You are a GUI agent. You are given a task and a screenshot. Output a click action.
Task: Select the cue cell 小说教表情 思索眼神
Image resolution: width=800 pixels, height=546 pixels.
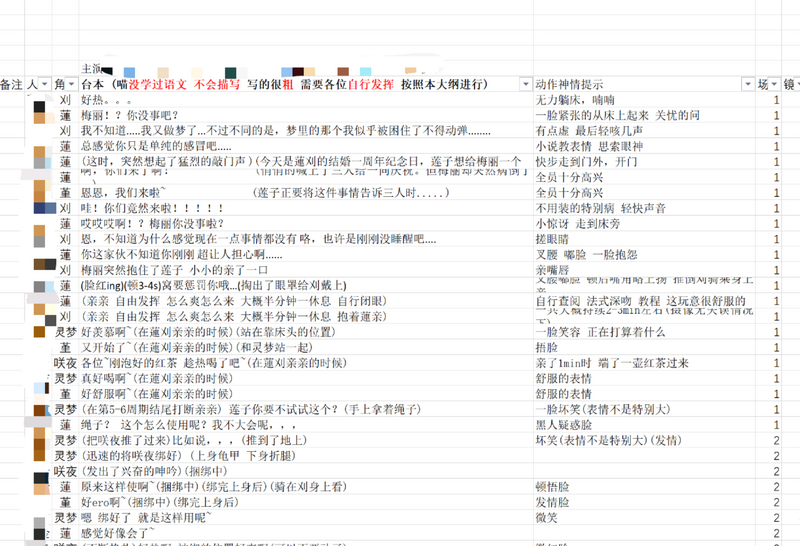[x=644, y=146]
